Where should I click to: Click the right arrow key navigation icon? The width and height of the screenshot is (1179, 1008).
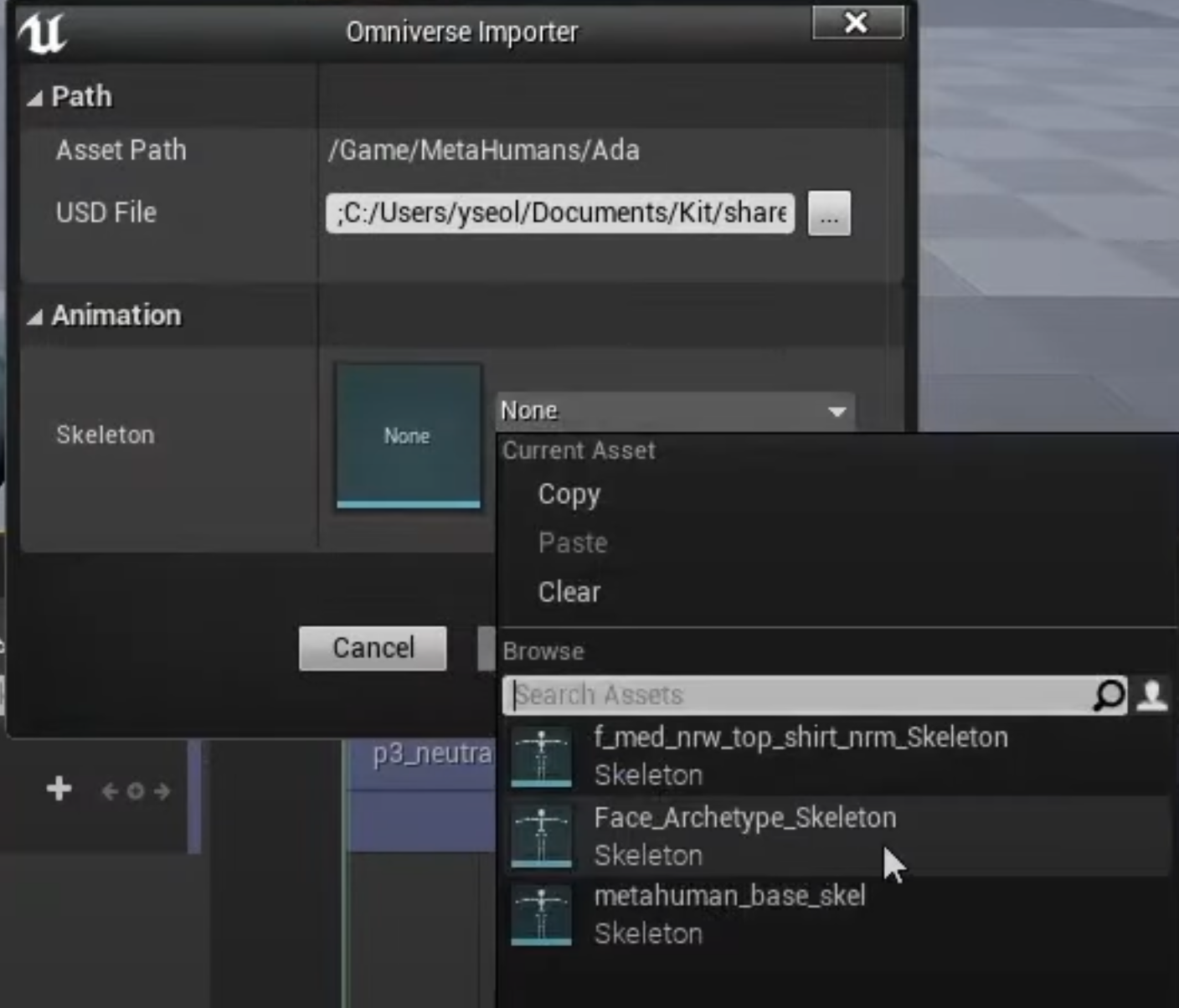click(162, 790)
